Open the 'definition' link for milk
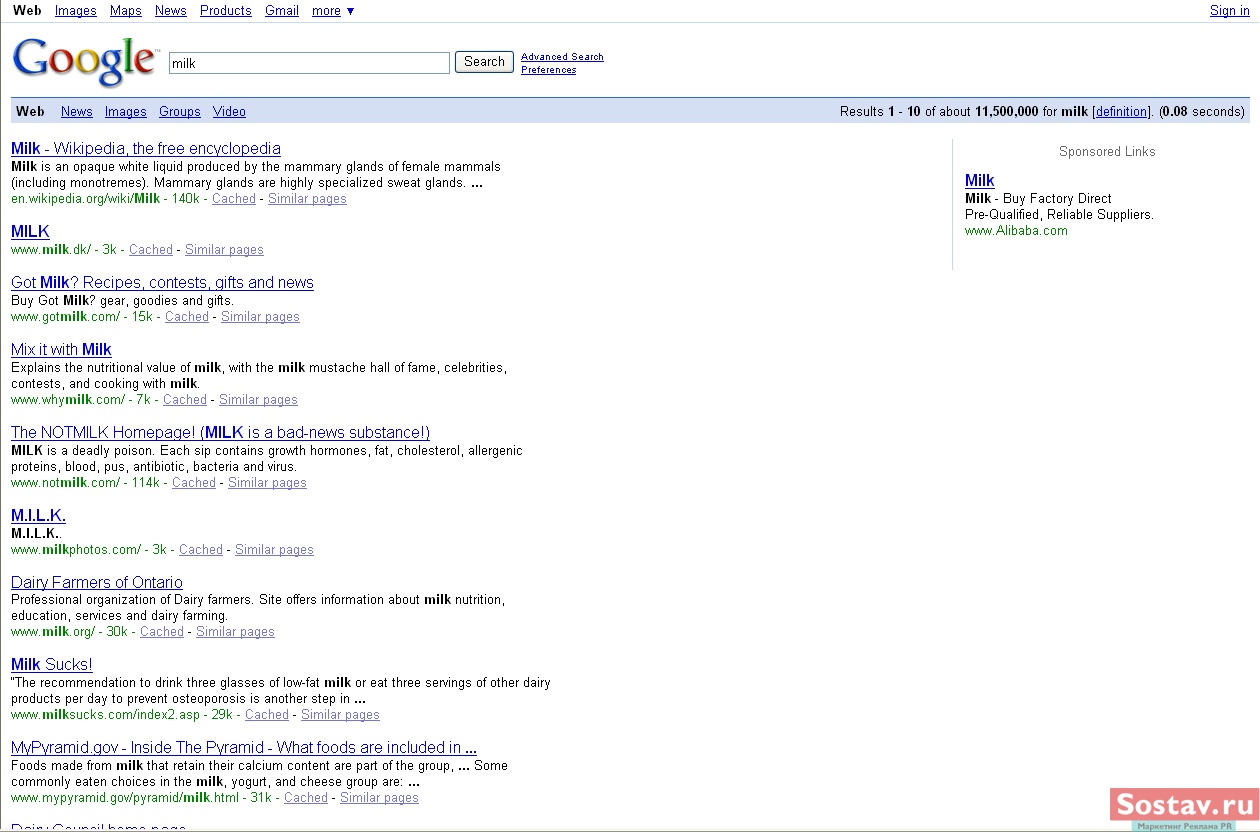This screenshot has height=832, width=1260. (x=1120, y=112)
